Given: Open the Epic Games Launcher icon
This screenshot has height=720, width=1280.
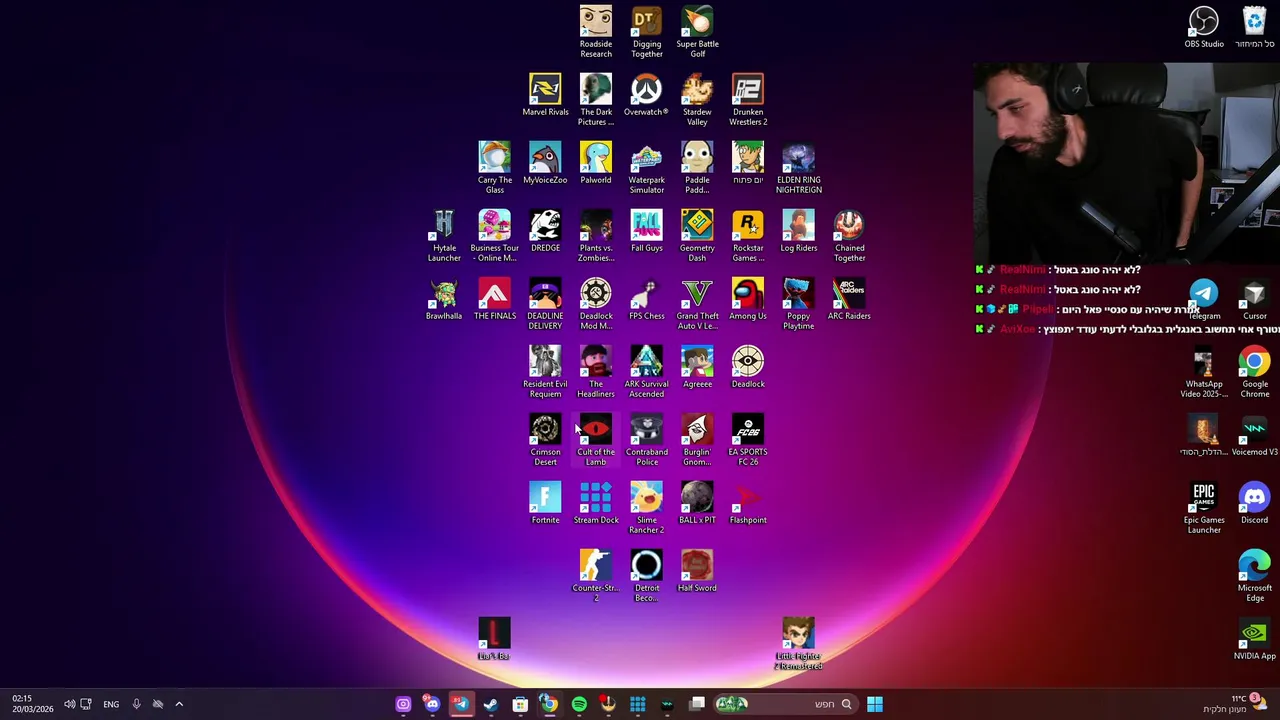Looking at the screenshot, I should tap(1204, 508).
